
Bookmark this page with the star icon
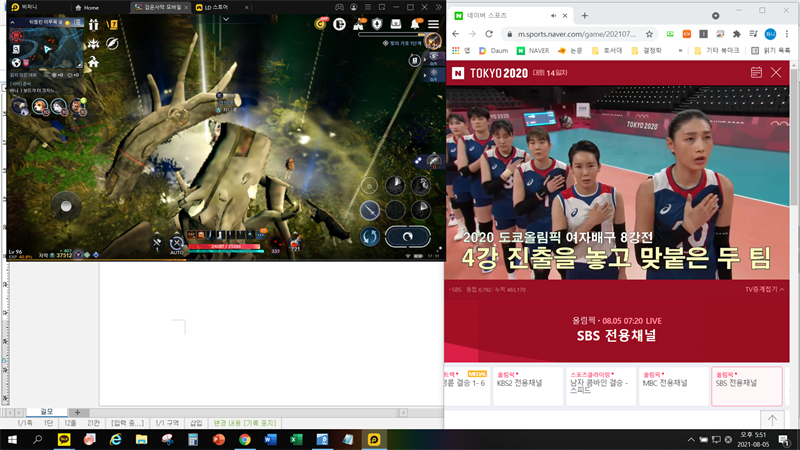[649, 34]
